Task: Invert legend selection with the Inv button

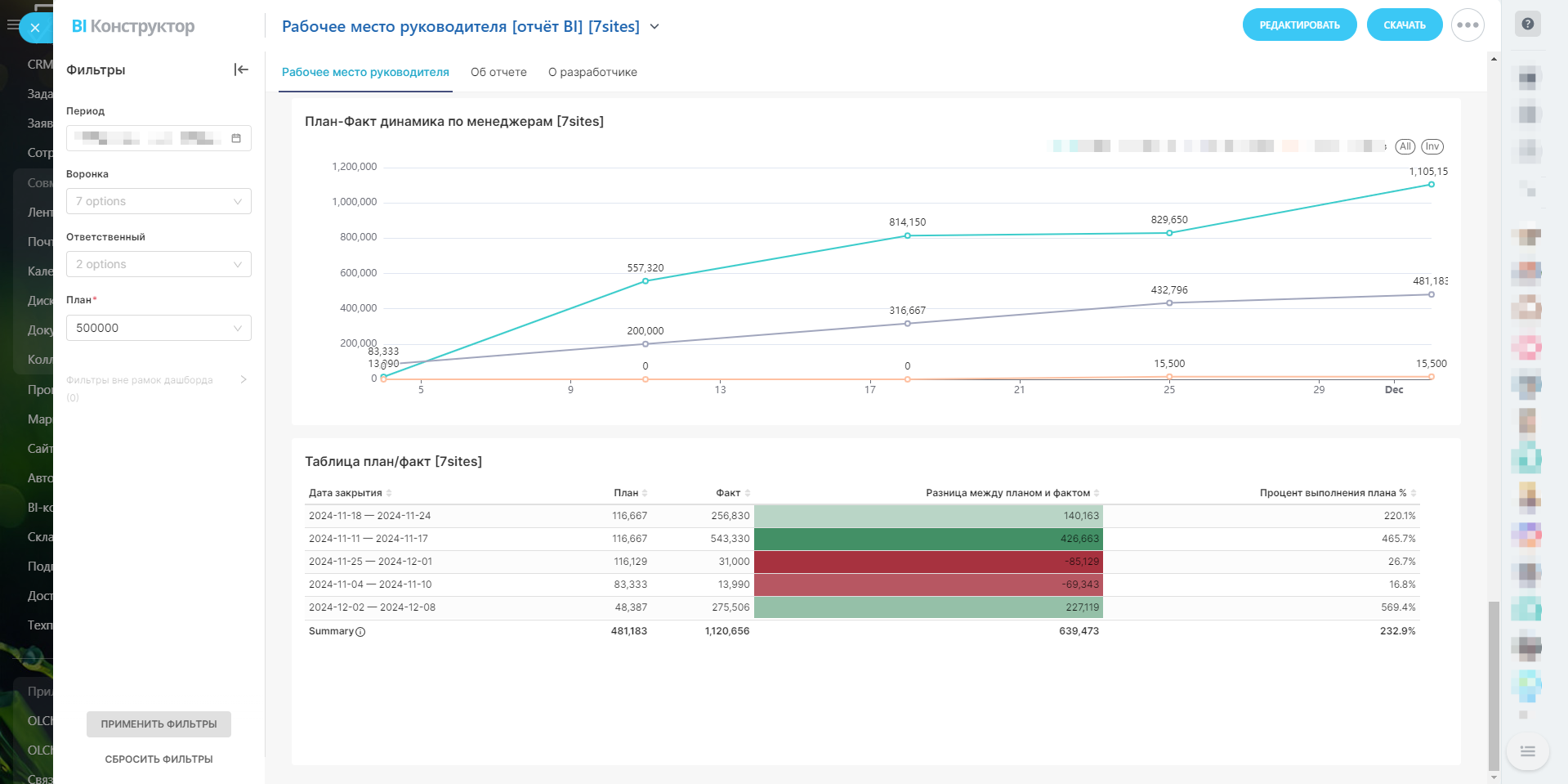Action: [x=1432, y=146]
